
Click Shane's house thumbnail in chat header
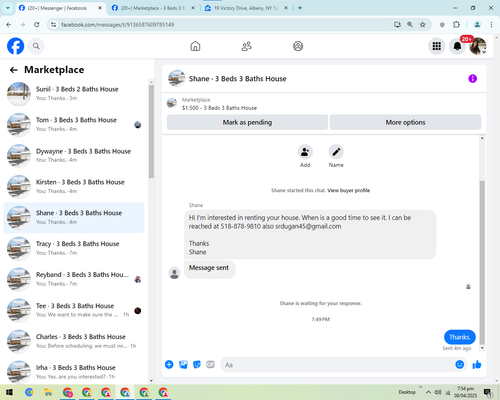[177, 79]
